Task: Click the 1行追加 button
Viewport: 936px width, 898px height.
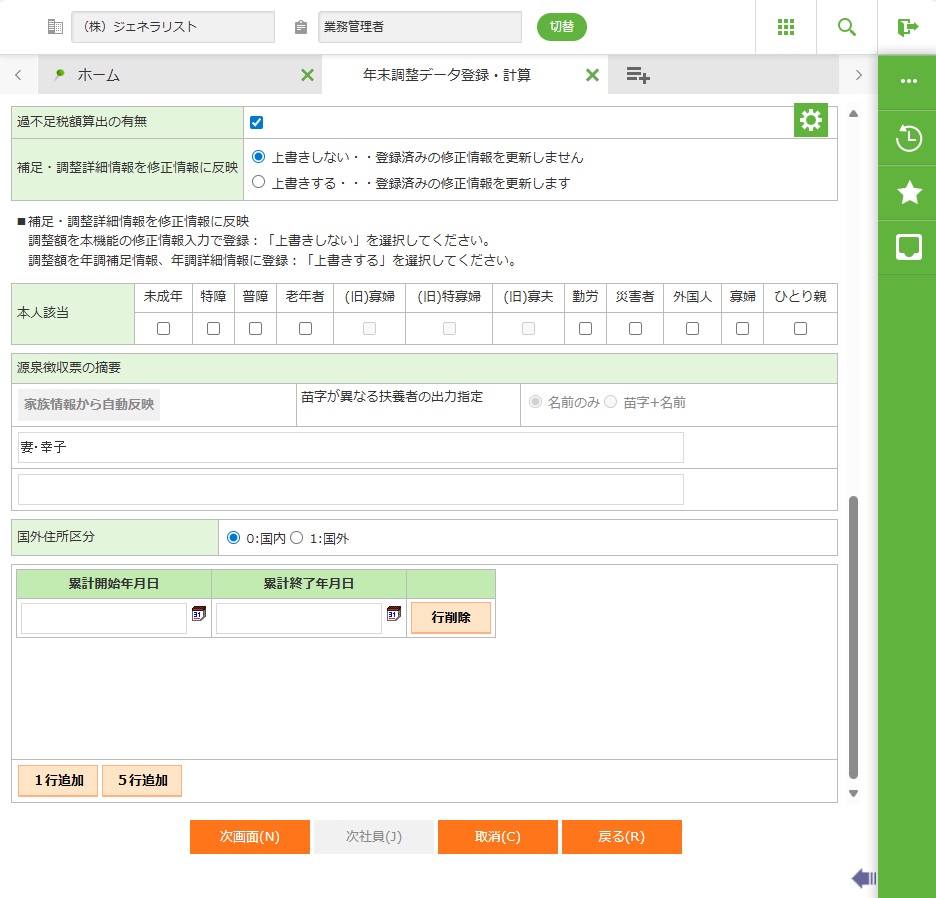Action: [x=59, y=780]
